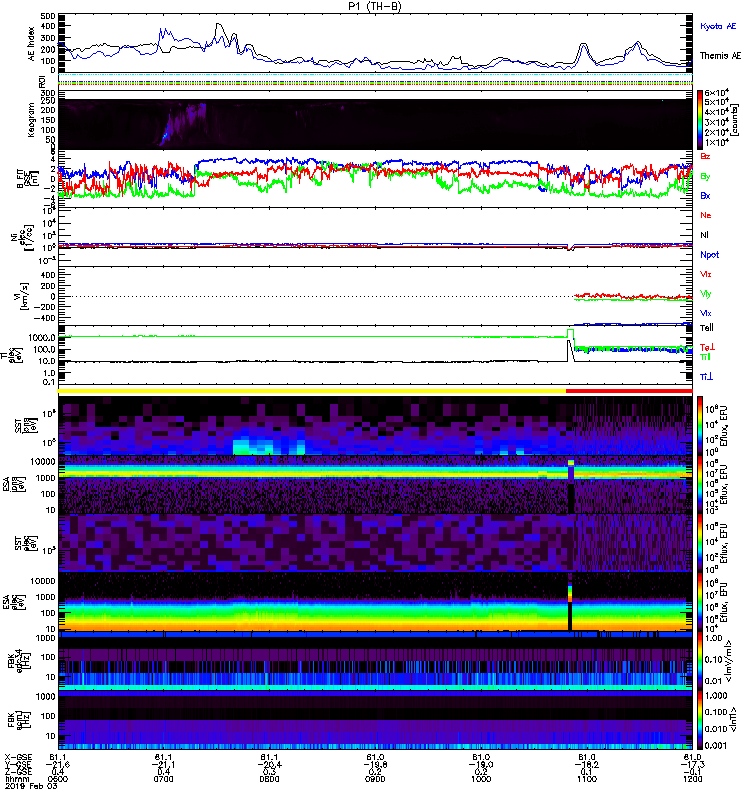The width and height of the screenshot is (750, 800).
Task: Click the ESA elec [eV] axis label
Action: [x=13, y=602]
